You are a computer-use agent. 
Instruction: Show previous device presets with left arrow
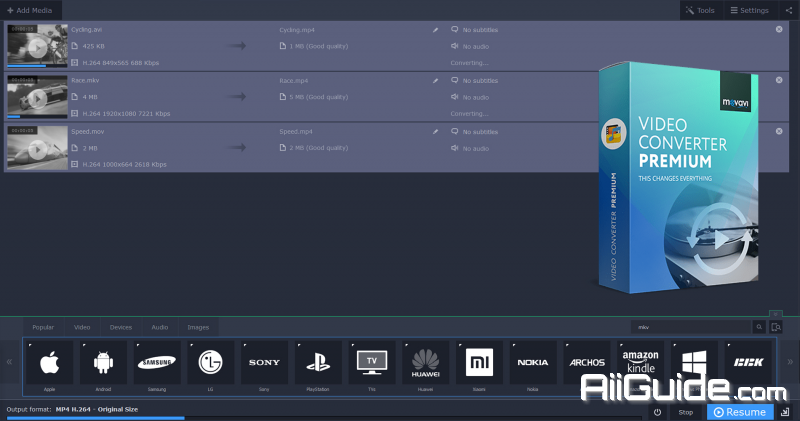pos(9,362)
